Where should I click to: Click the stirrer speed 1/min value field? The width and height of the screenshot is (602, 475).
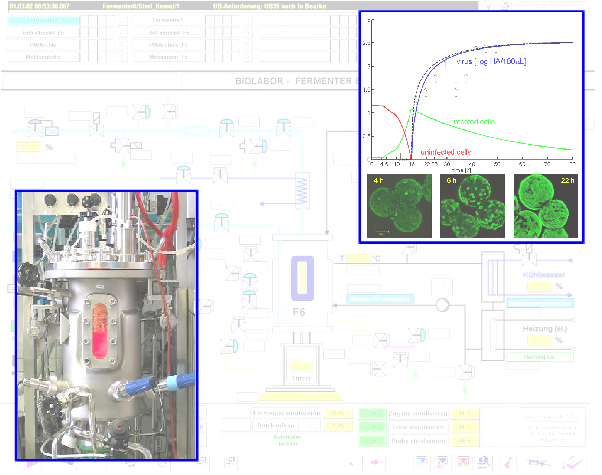pos(301,366)
